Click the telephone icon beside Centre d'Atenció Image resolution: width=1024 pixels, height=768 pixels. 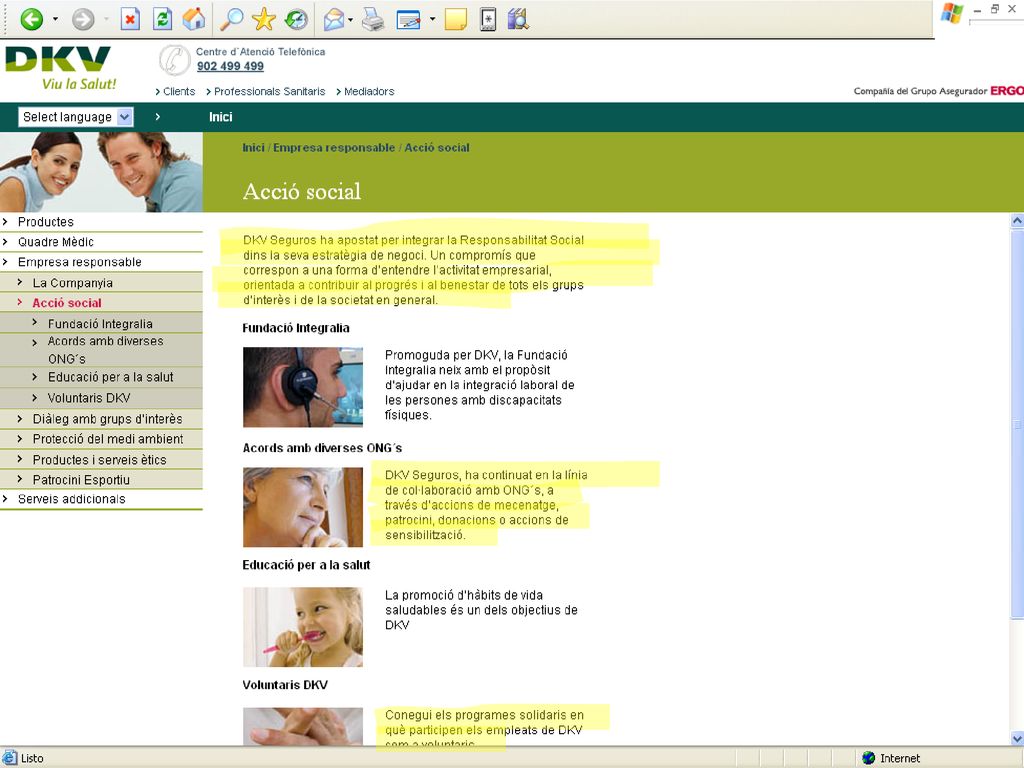[174, 60]
